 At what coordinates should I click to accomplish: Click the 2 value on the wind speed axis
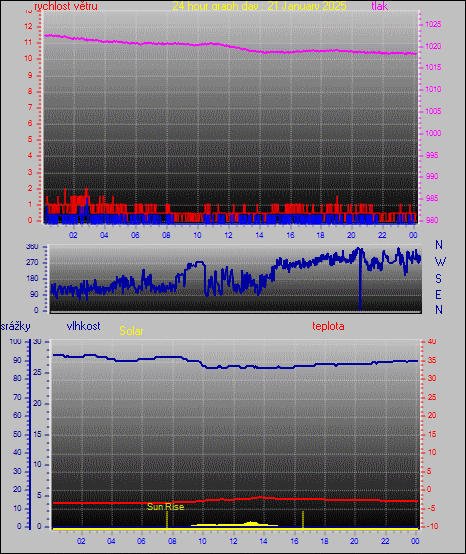click(30, 188)
